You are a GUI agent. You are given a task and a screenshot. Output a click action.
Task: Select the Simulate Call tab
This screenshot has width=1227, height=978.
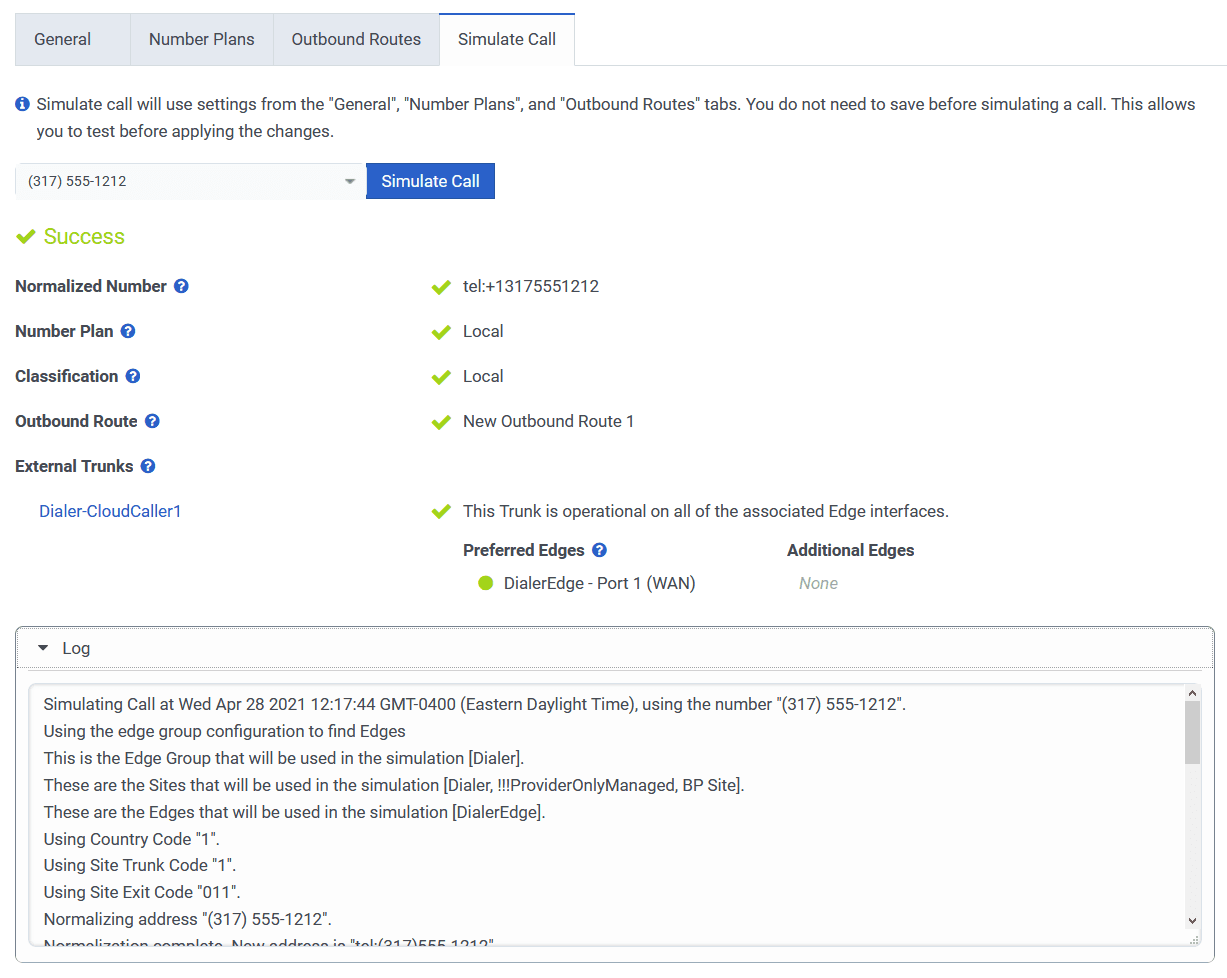[x=506, y=40]
